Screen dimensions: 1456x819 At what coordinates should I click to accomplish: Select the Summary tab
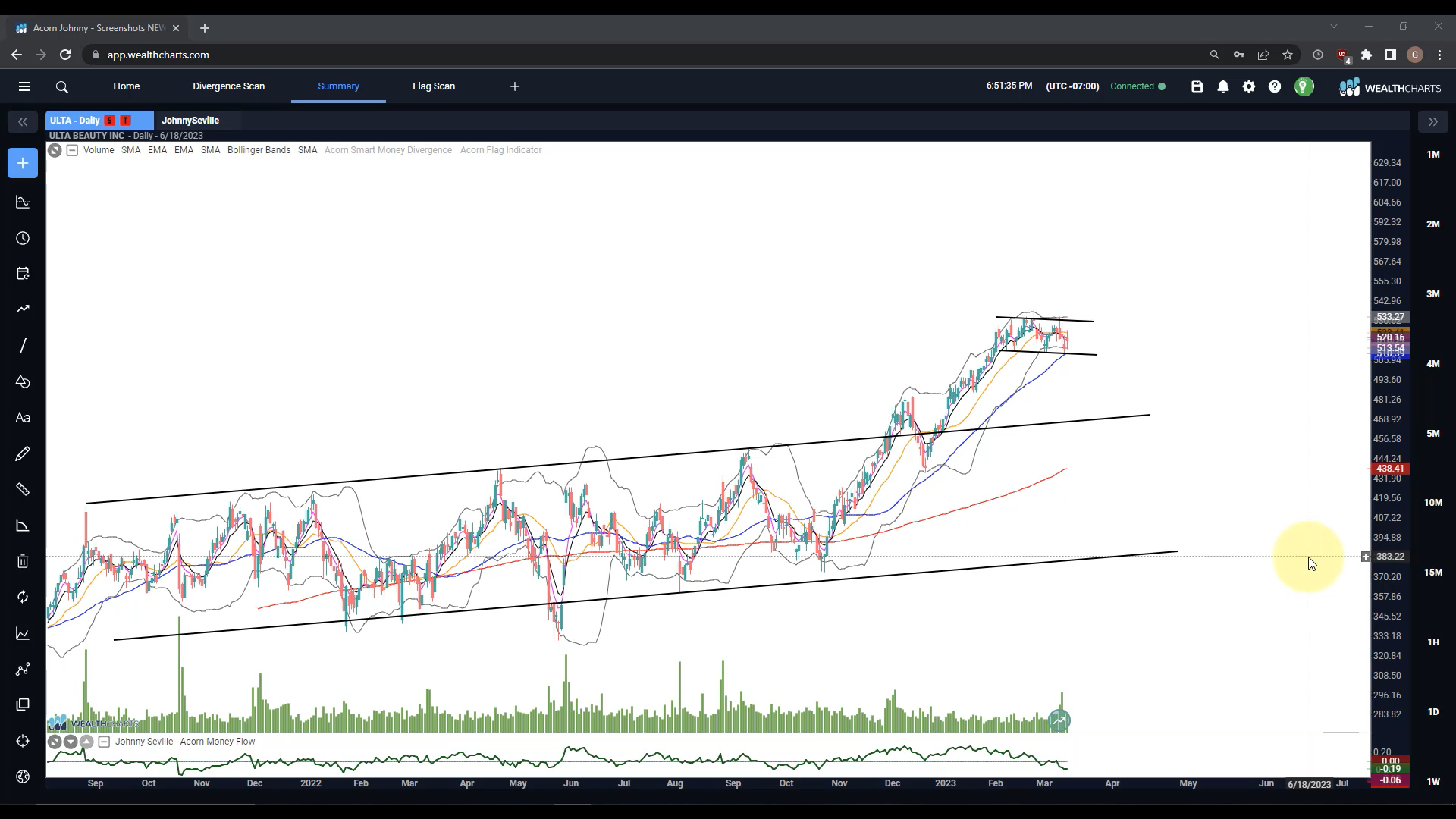(338, 86)
